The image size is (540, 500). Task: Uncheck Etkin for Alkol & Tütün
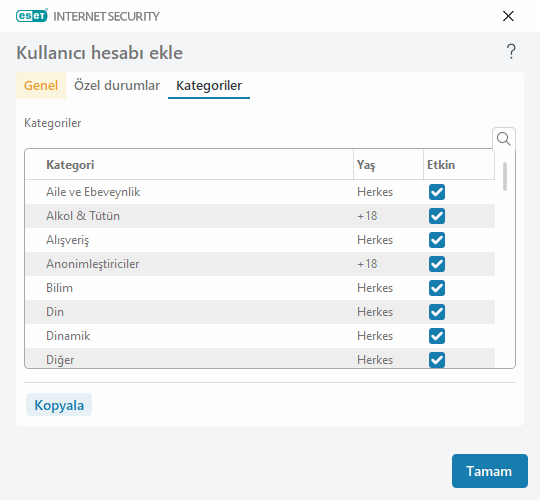coord(437,216)
